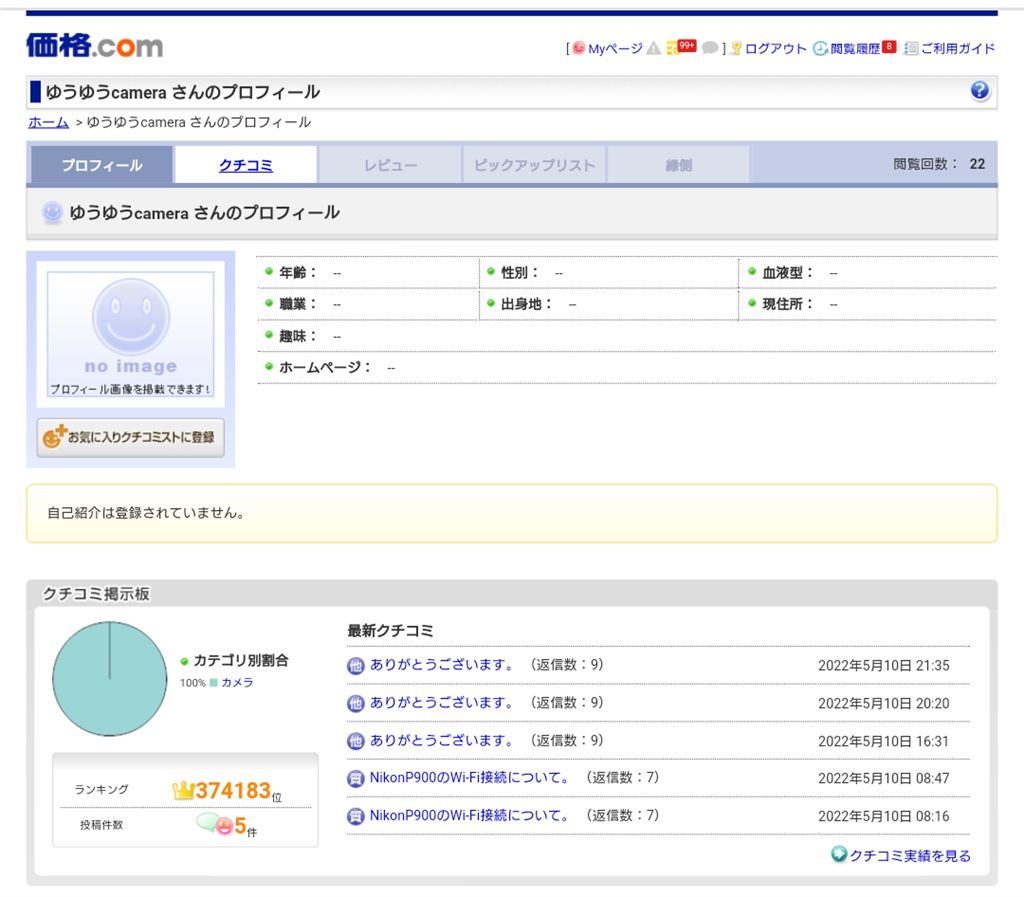
Task: Click the no image profile picture placeholder
Action: [131, 334]
